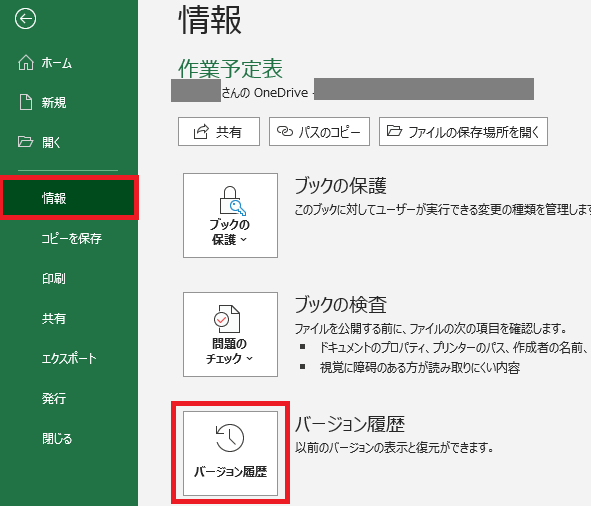Click the バージョン履歴 button label
Screen dimensions: 591x506
pyautogui.click(x=231, y=472)
